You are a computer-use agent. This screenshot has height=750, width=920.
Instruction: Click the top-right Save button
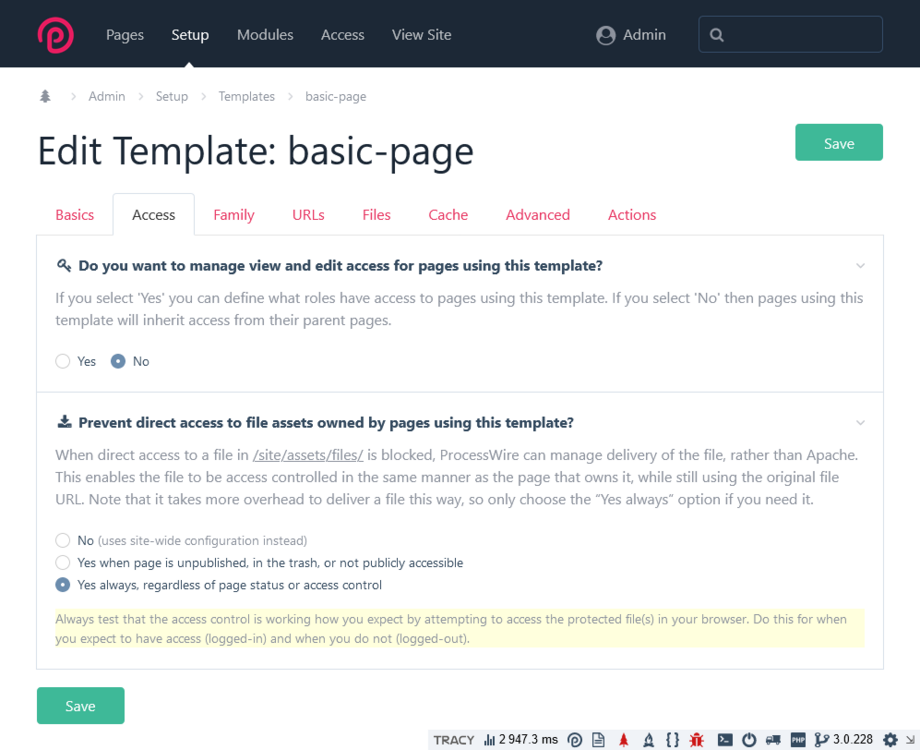pos(838,143)
